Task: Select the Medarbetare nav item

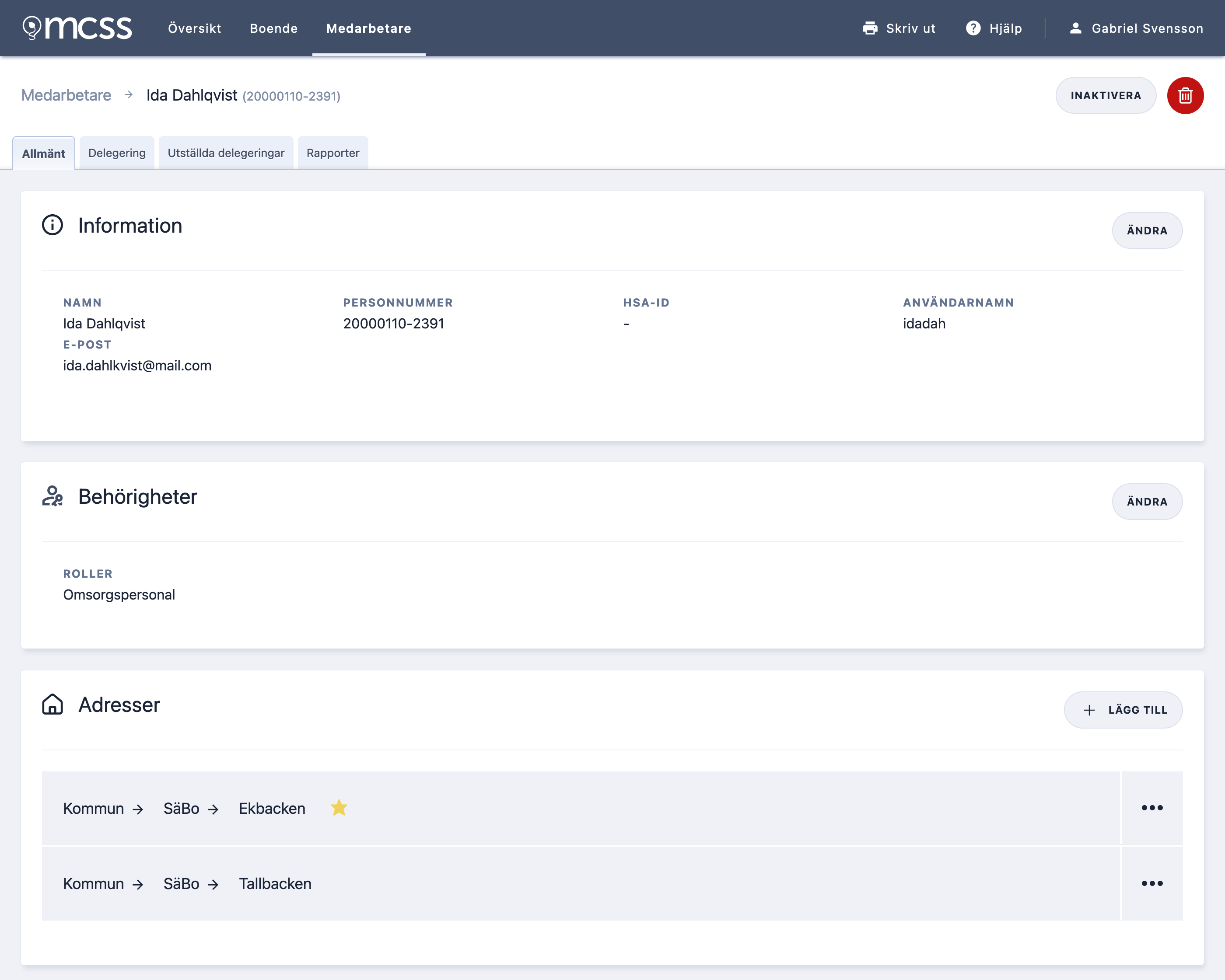Action: click(369, 28)
